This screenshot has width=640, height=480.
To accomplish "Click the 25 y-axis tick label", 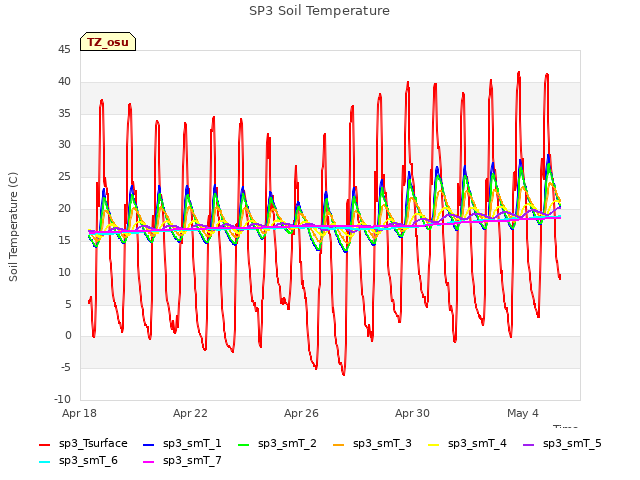I will click(x=64, y=177).
